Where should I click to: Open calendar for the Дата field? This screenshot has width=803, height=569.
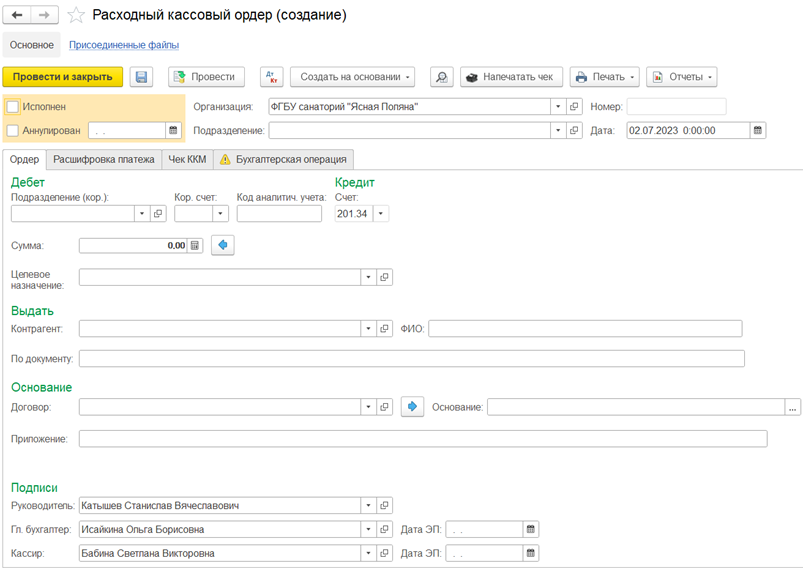758,131
